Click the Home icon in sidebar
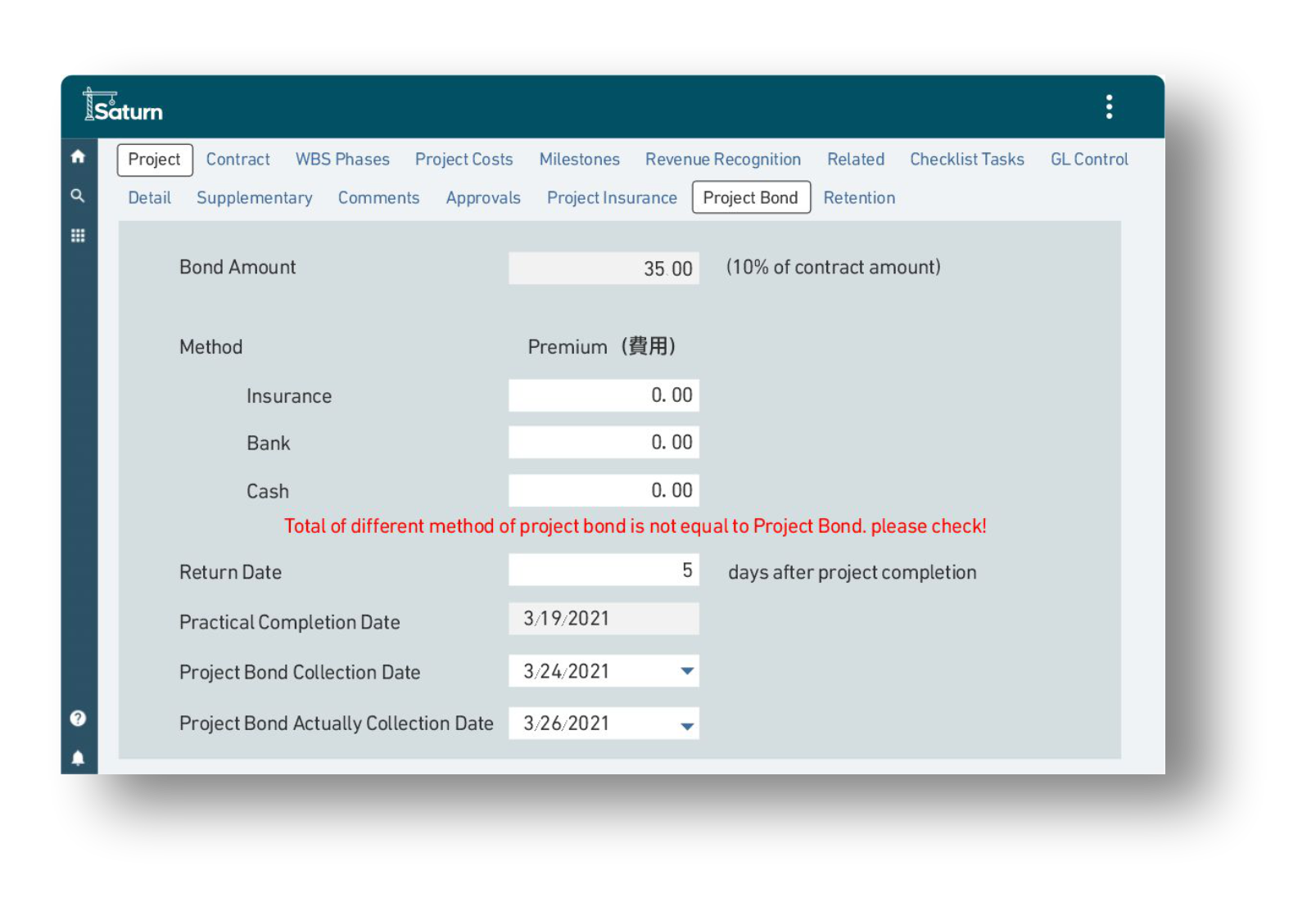Screen dimensions: 1316x911 coord(78,156)
